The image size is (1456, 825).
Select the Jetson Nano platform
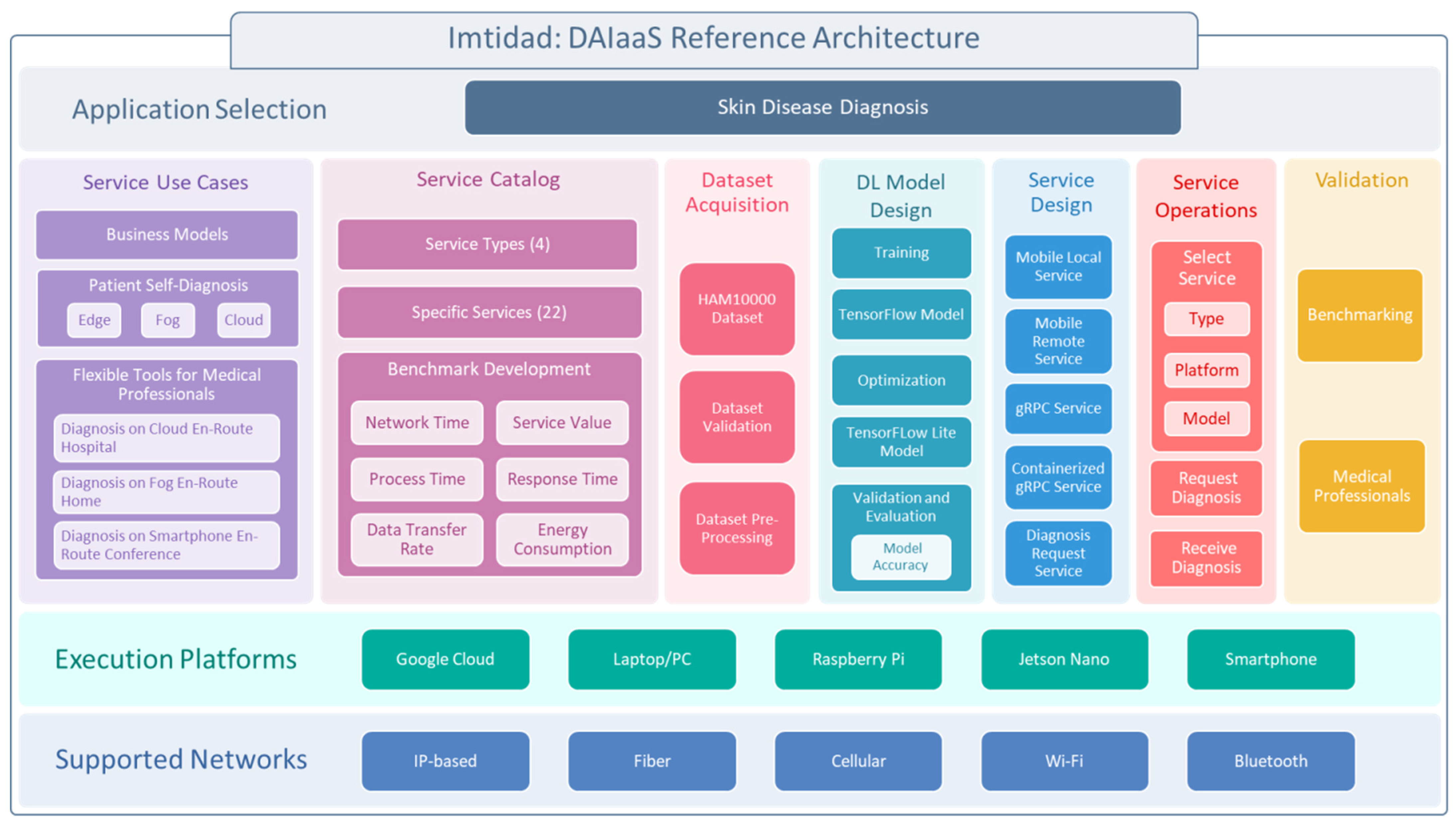1063,659
